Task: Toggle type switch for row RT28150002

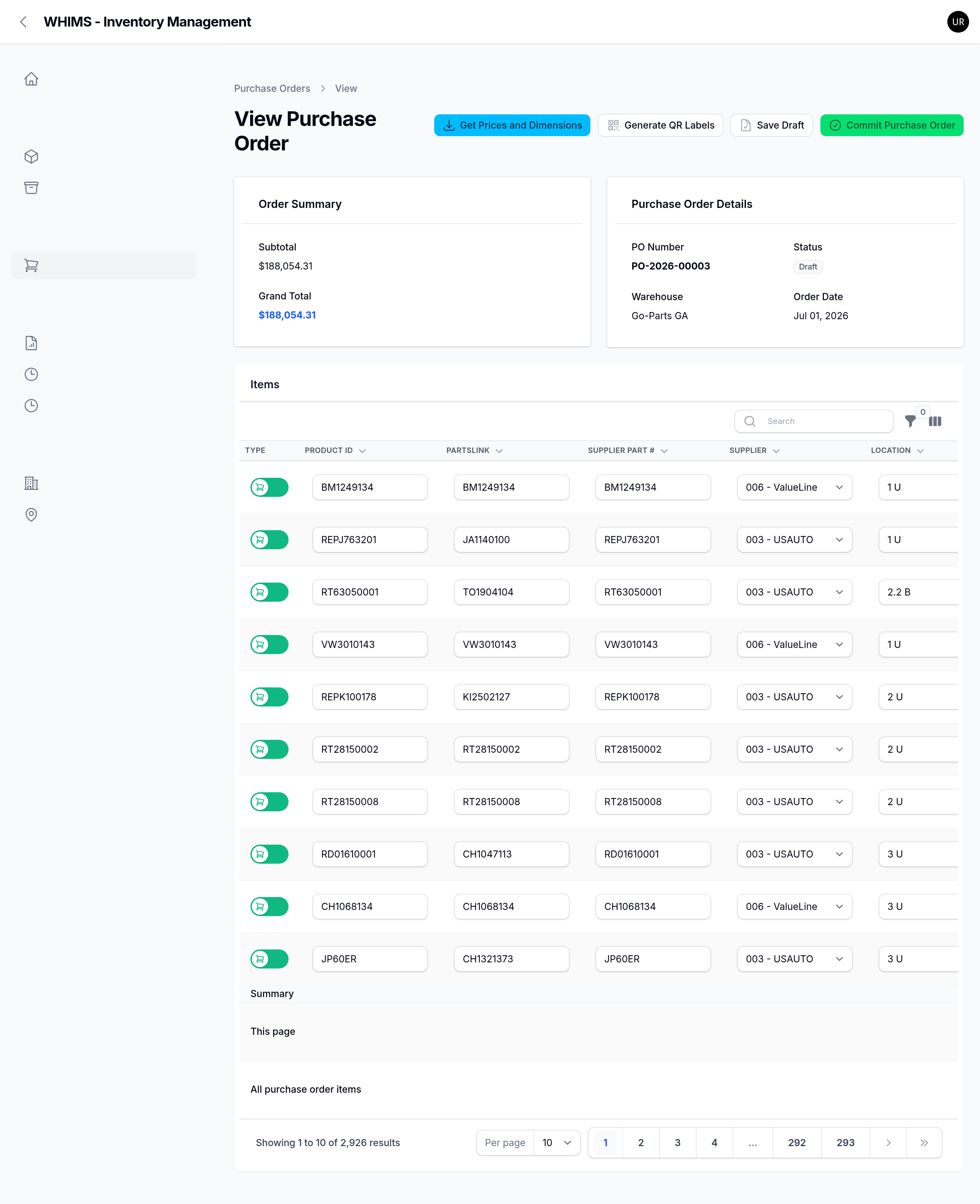Action: point(269,750)
